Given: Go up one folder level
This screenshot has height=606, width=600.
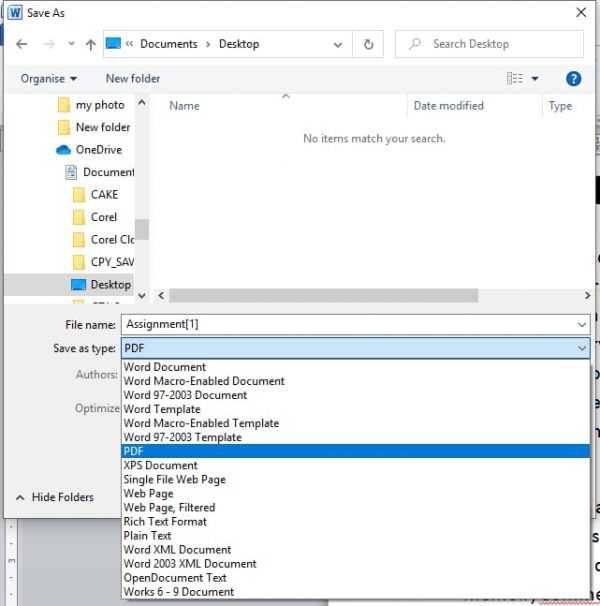Looking at the screenshot, I should 90,44.
